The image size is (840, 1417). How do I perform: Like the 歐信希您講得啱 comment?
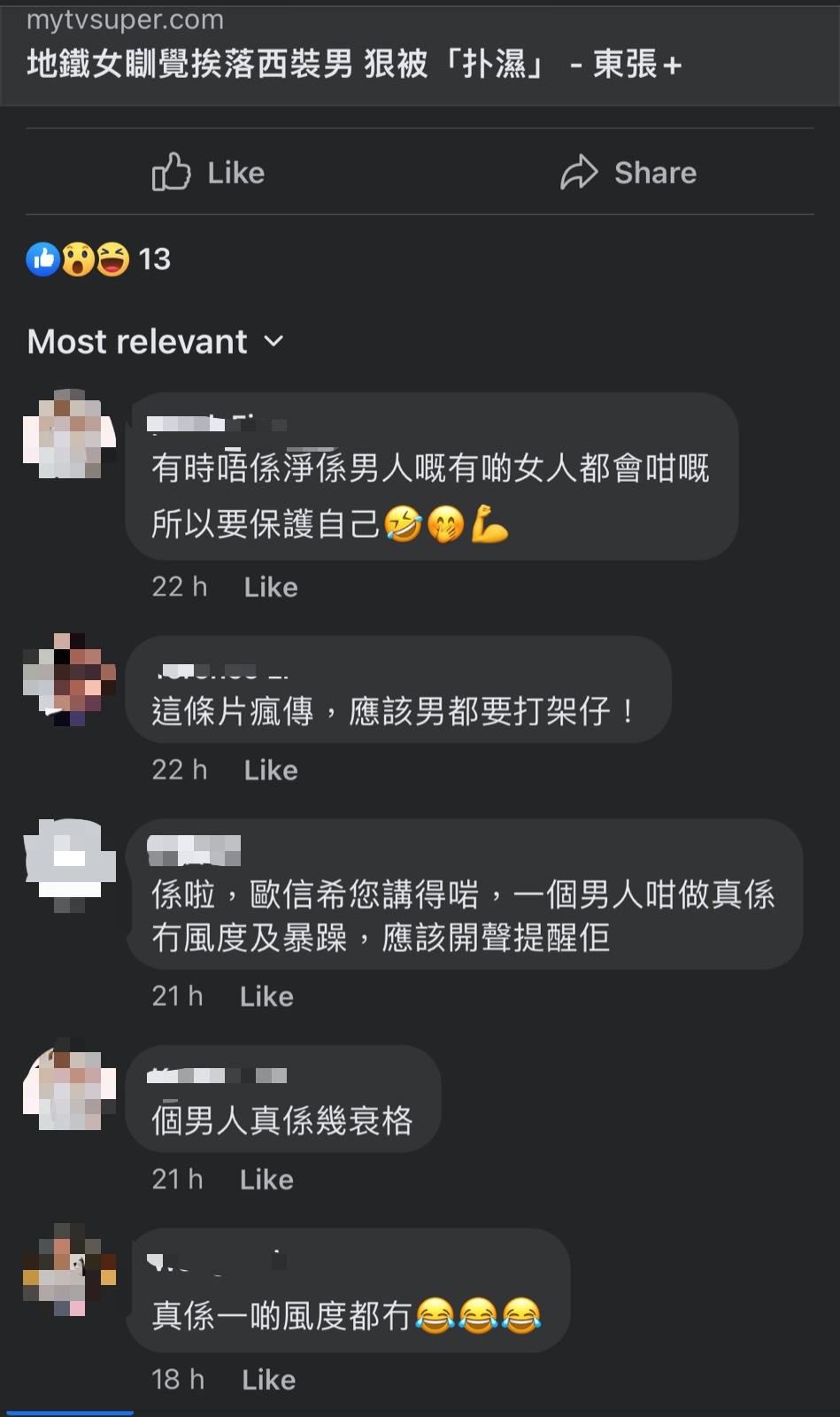click(x=266, y=996)
